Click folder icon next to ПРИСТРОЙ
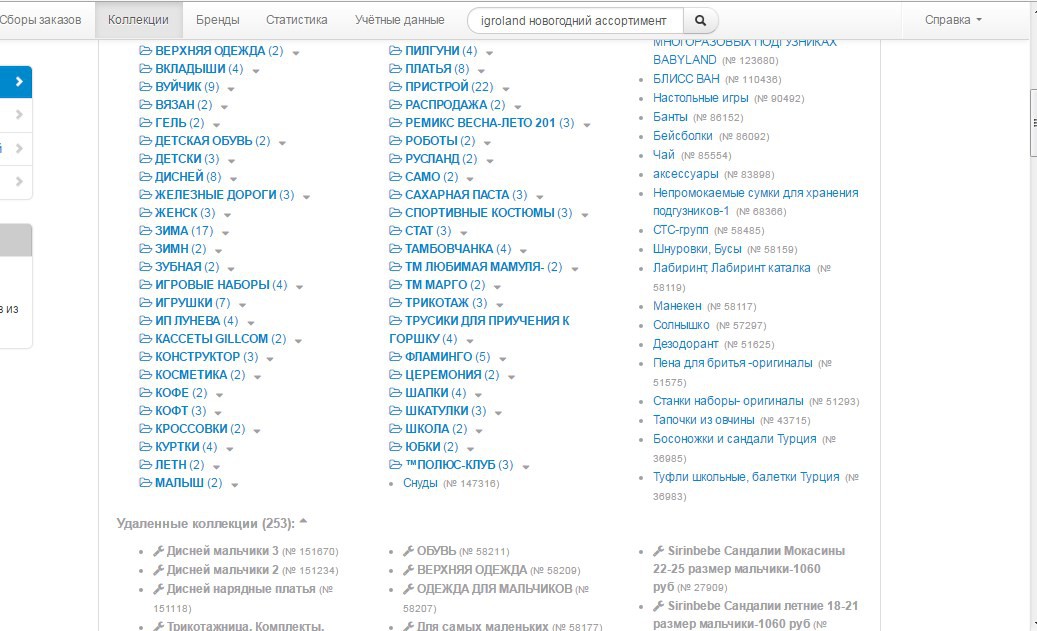This screenshot has height=631, width=1037. coord(395,87)
